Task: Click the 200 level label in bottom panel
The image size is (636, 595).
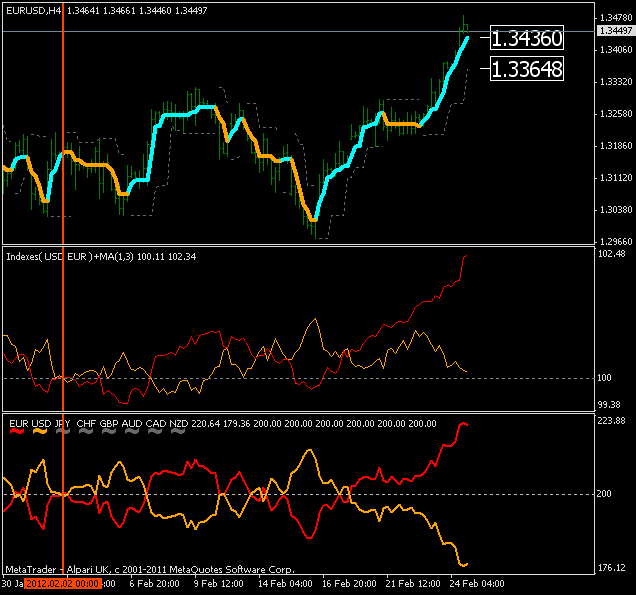Action: (x=604, y=494)
